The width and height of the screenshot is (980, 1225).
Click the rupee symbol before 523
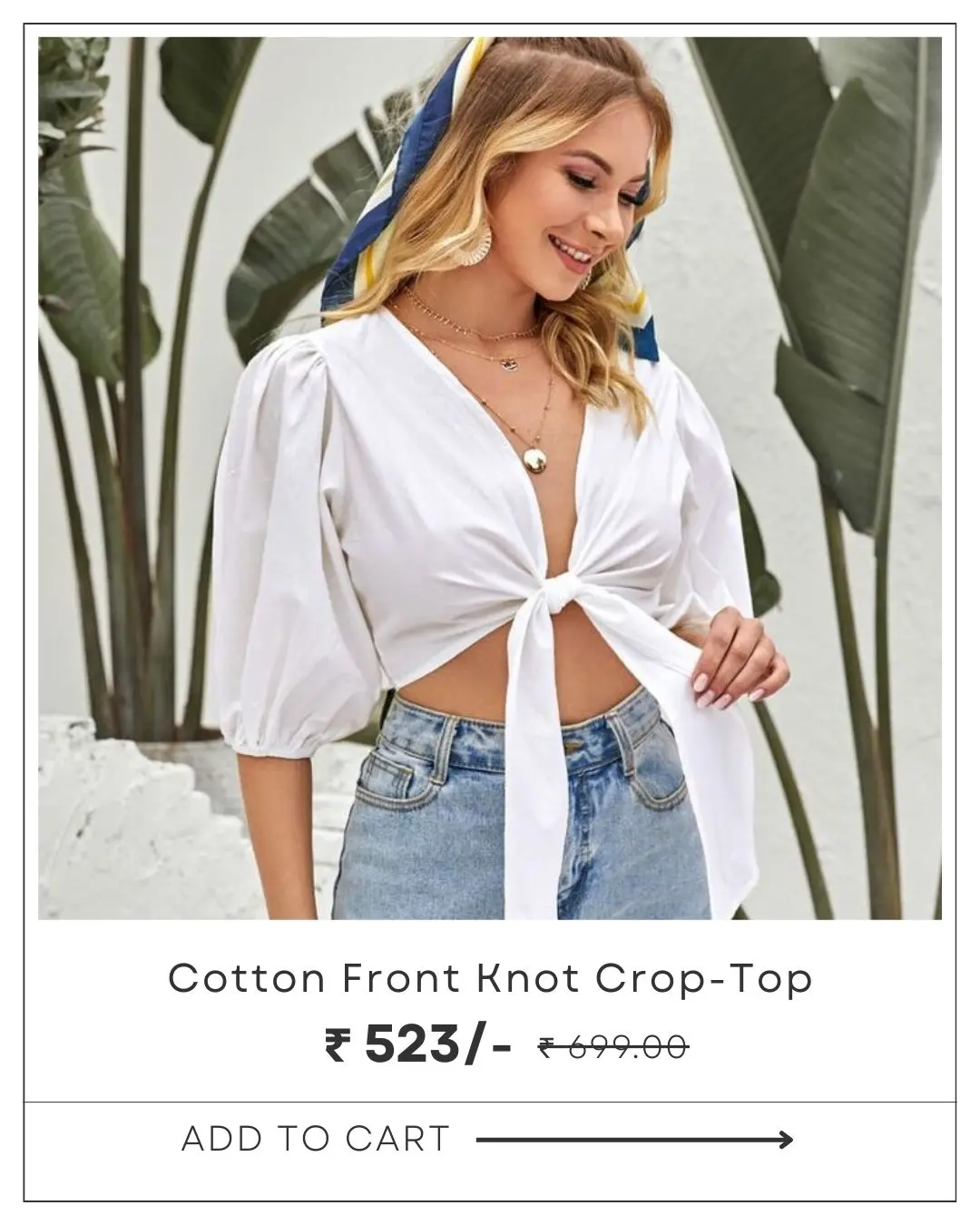(336, 1046)
